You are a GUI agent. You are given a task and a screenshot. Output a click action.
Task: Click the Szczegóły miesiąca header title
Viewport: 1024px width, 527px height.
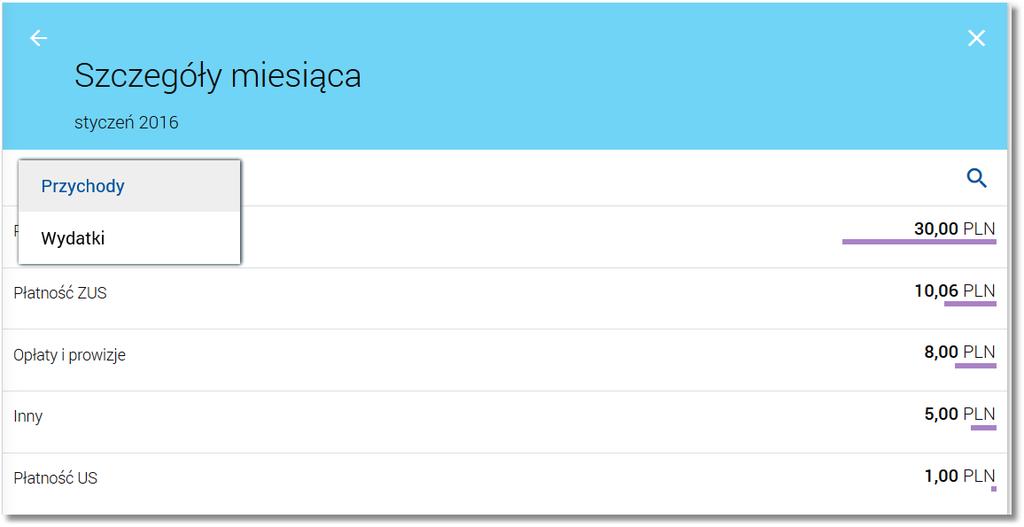[217, 77]
